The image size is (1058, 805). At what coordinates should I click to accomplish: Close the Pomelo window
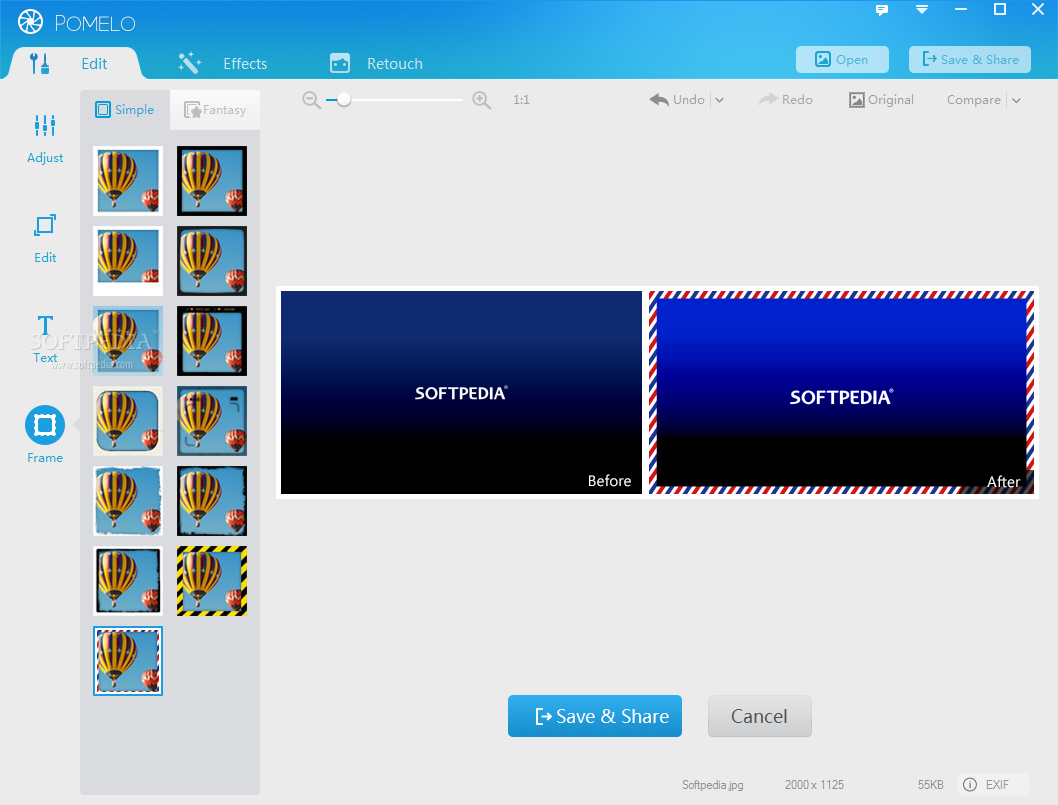[1038, 9]
